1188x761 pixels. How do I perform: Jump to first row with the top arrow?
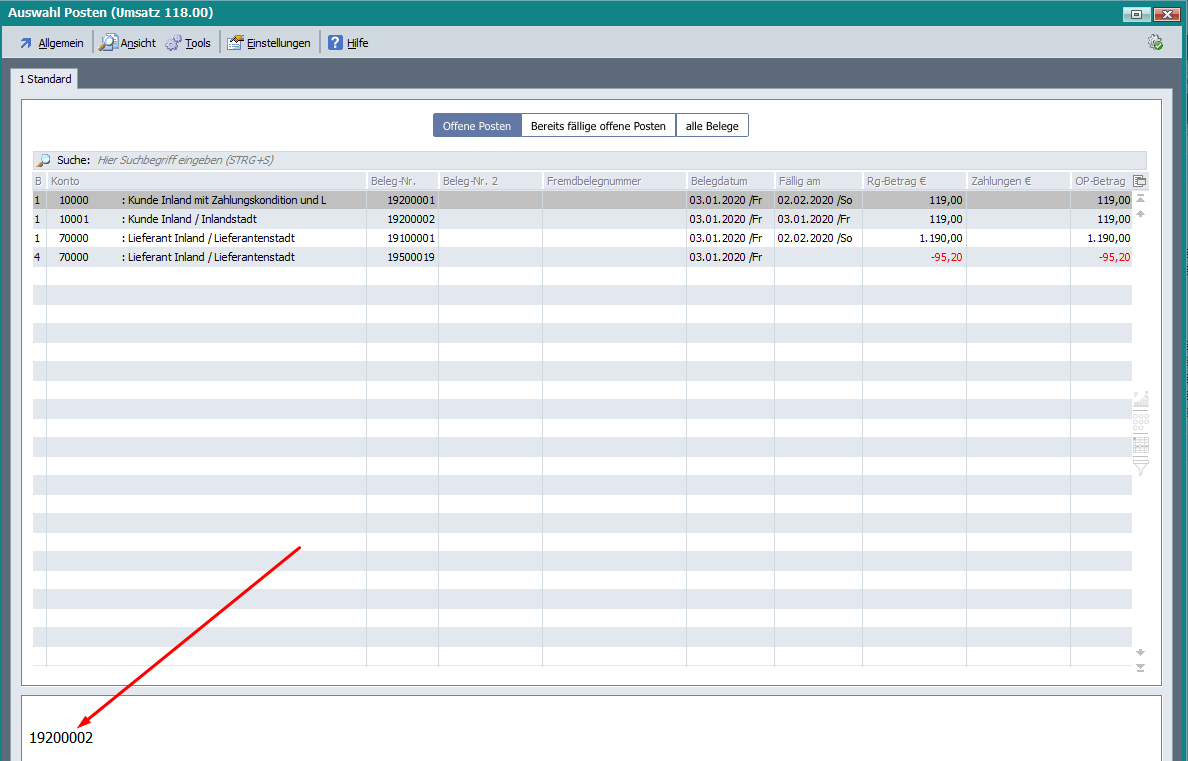pyautogui.click(x=1140, y=199)
